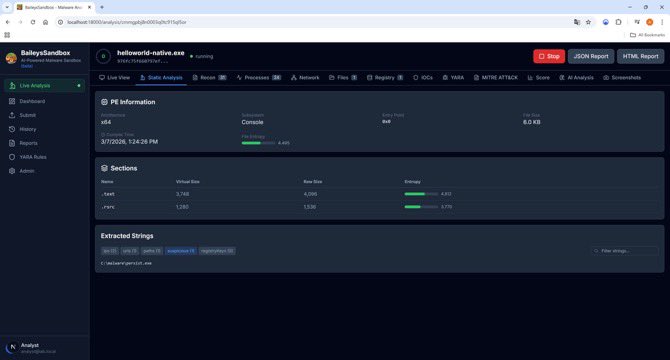Show the Score tab

[x=538, y=78]
